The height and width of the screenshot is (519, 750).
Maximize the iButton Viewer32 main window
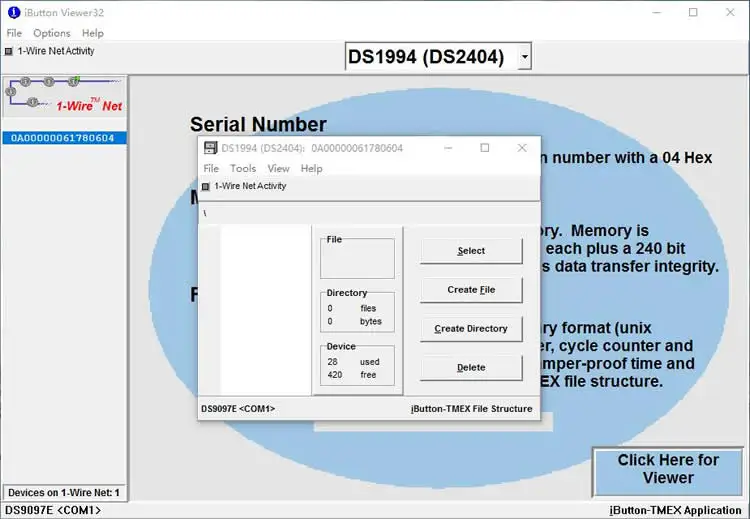pyautogui.click(x=693, y=12)
